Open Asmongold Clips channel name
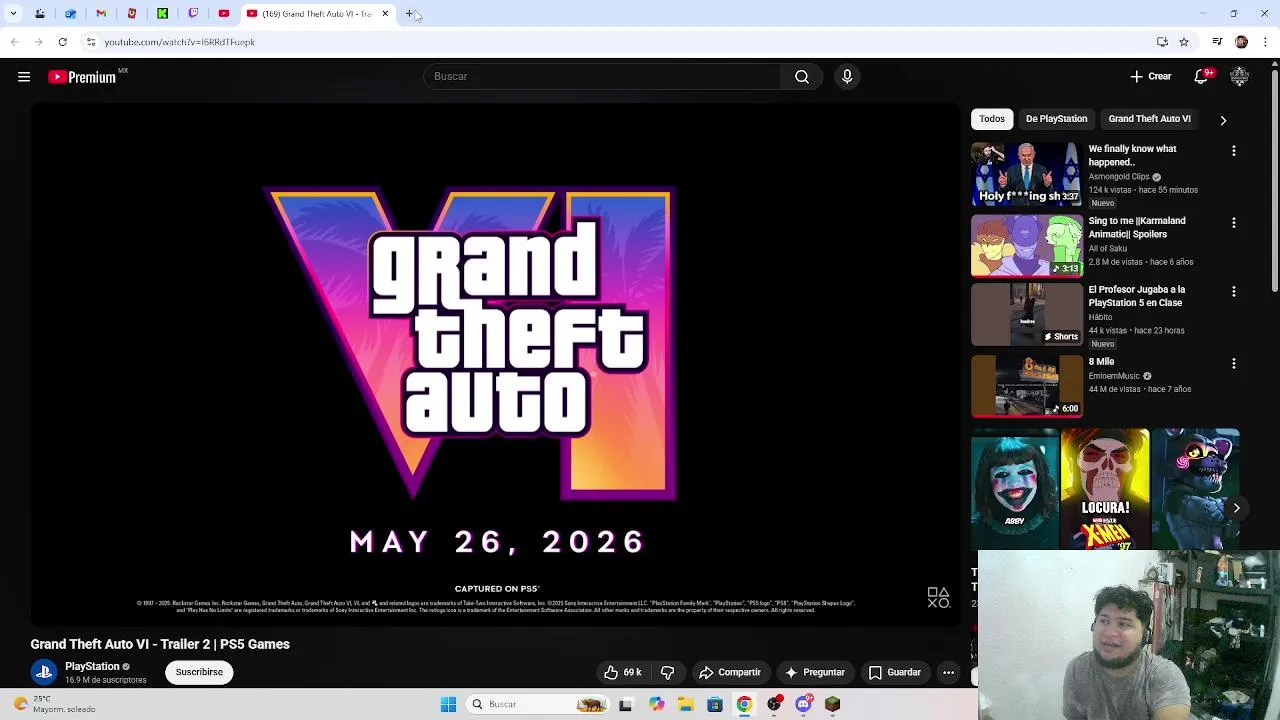This screenshot has width=1280, height=720. [x=1119, y=176]
